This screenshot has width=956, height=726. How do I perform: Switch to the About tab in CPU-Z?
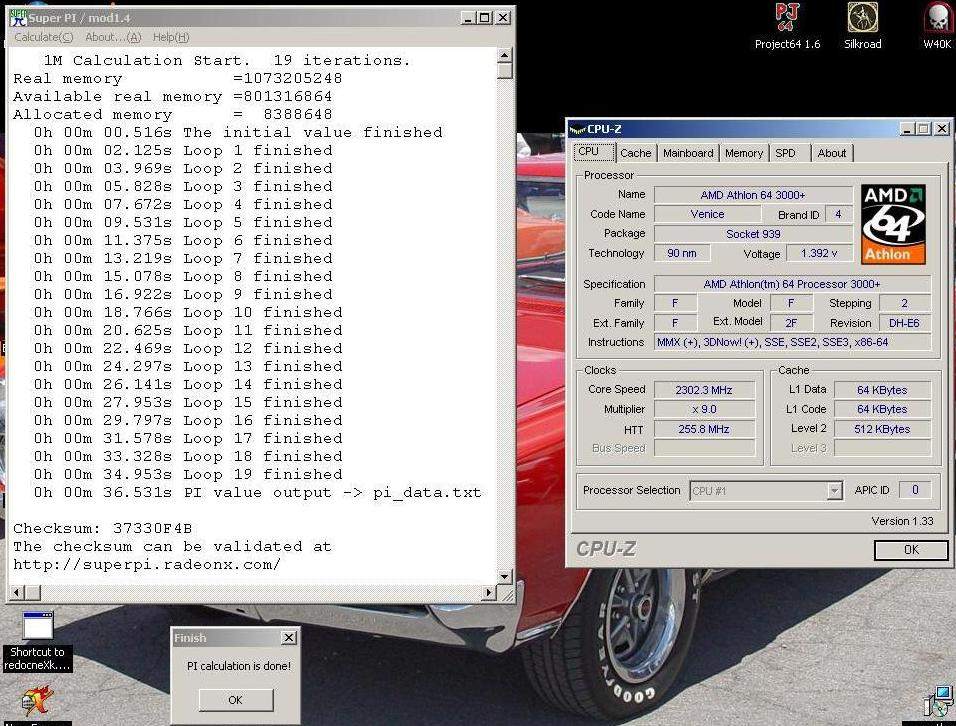832,153
